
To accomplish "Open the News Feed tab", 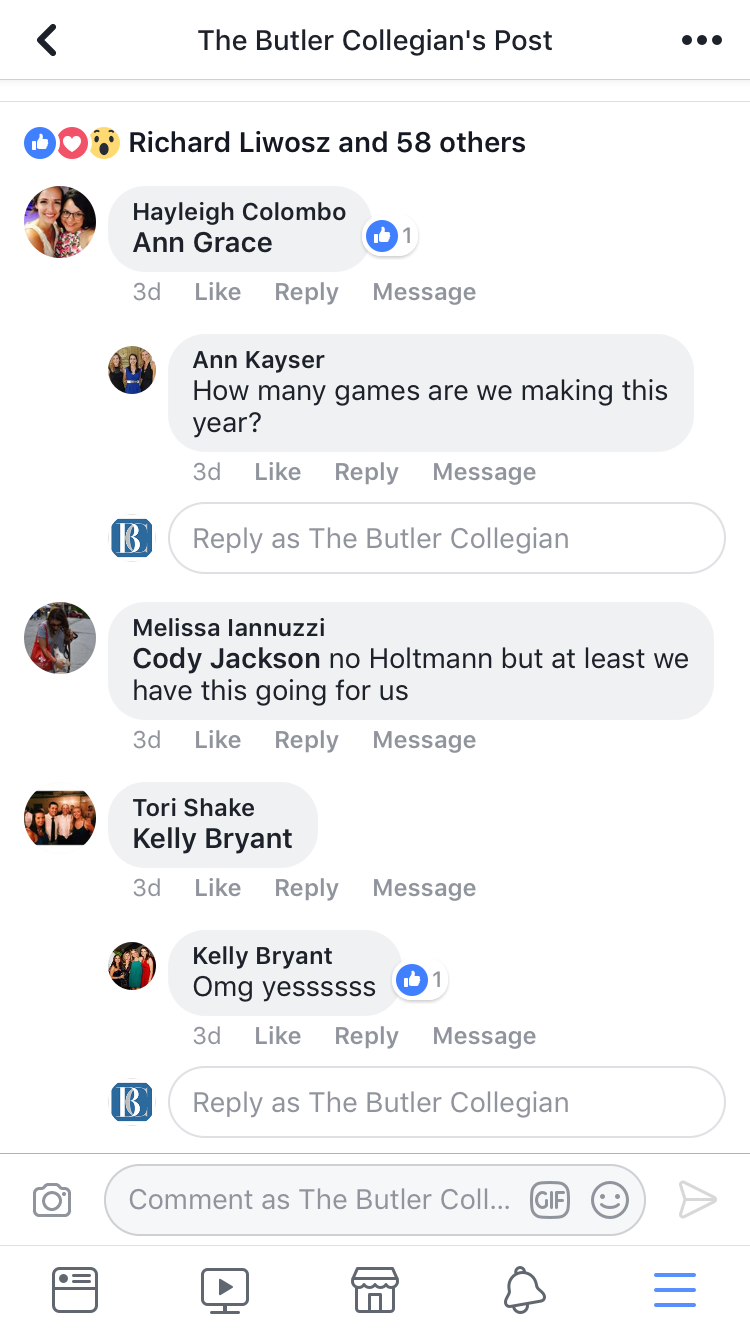I will pyautogui.click(x=75, y=1289).
